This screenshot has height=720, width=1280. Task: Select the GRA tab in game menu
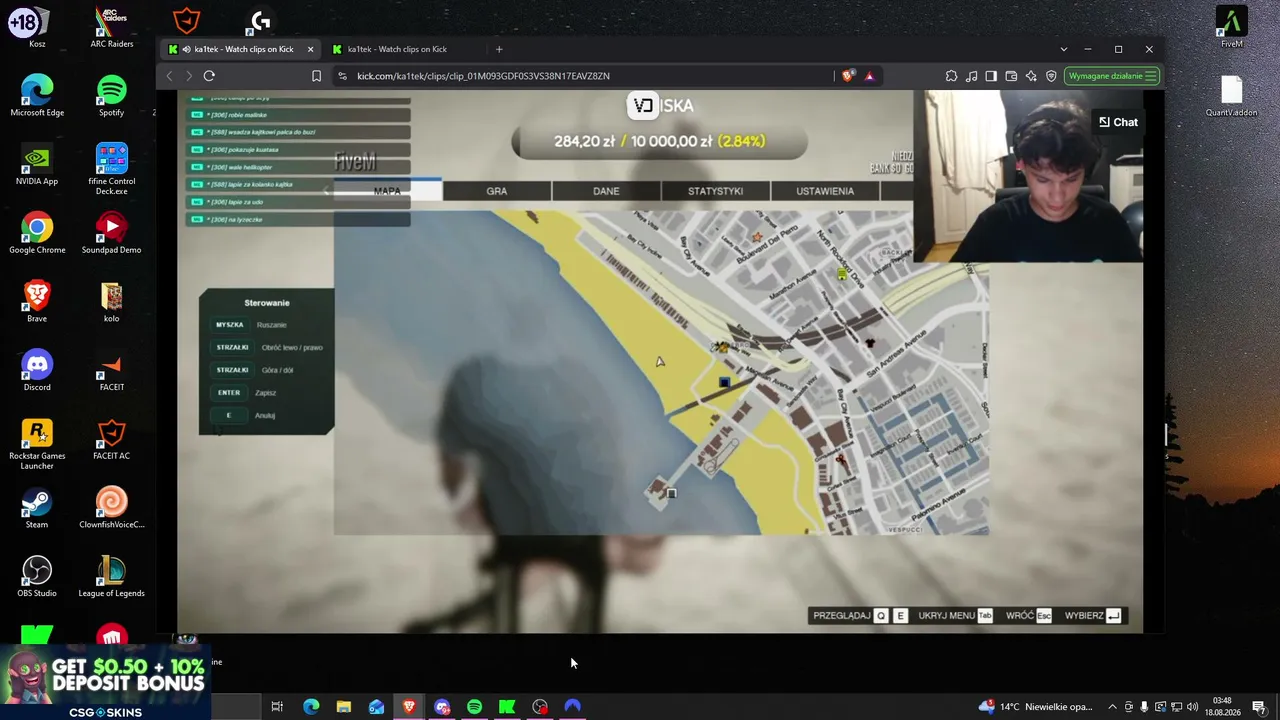point(497,191)
